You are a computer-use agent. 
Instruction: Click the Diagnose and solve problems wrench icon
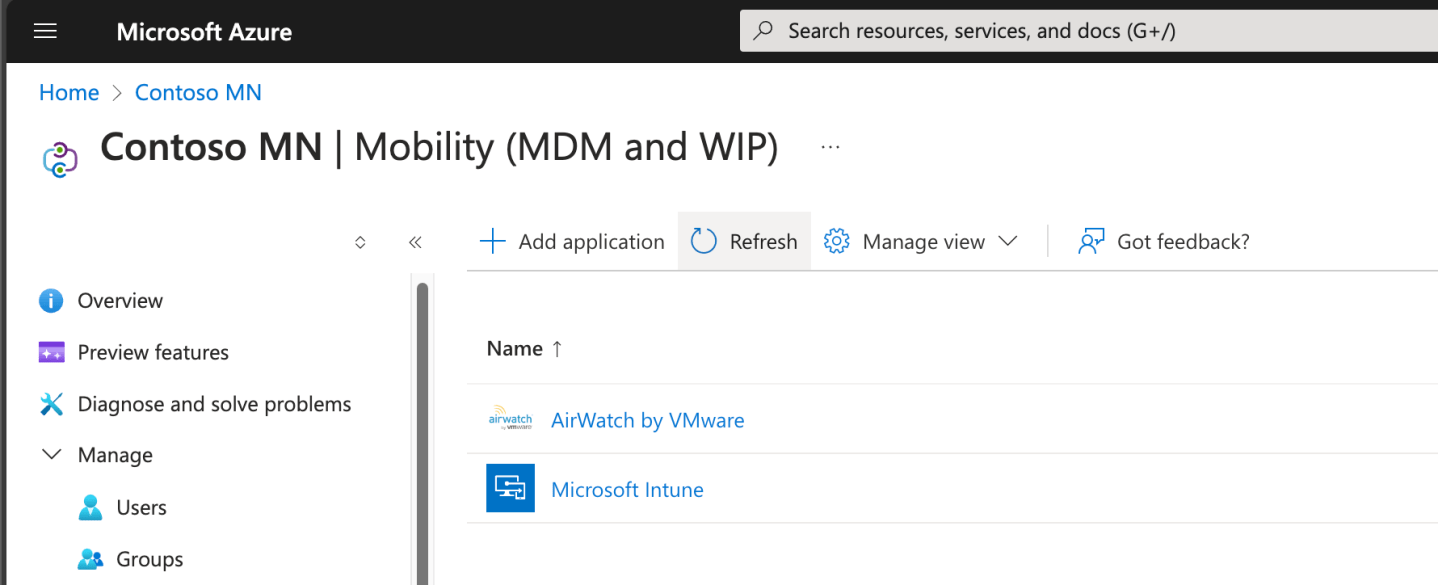[x=50, y=404]
